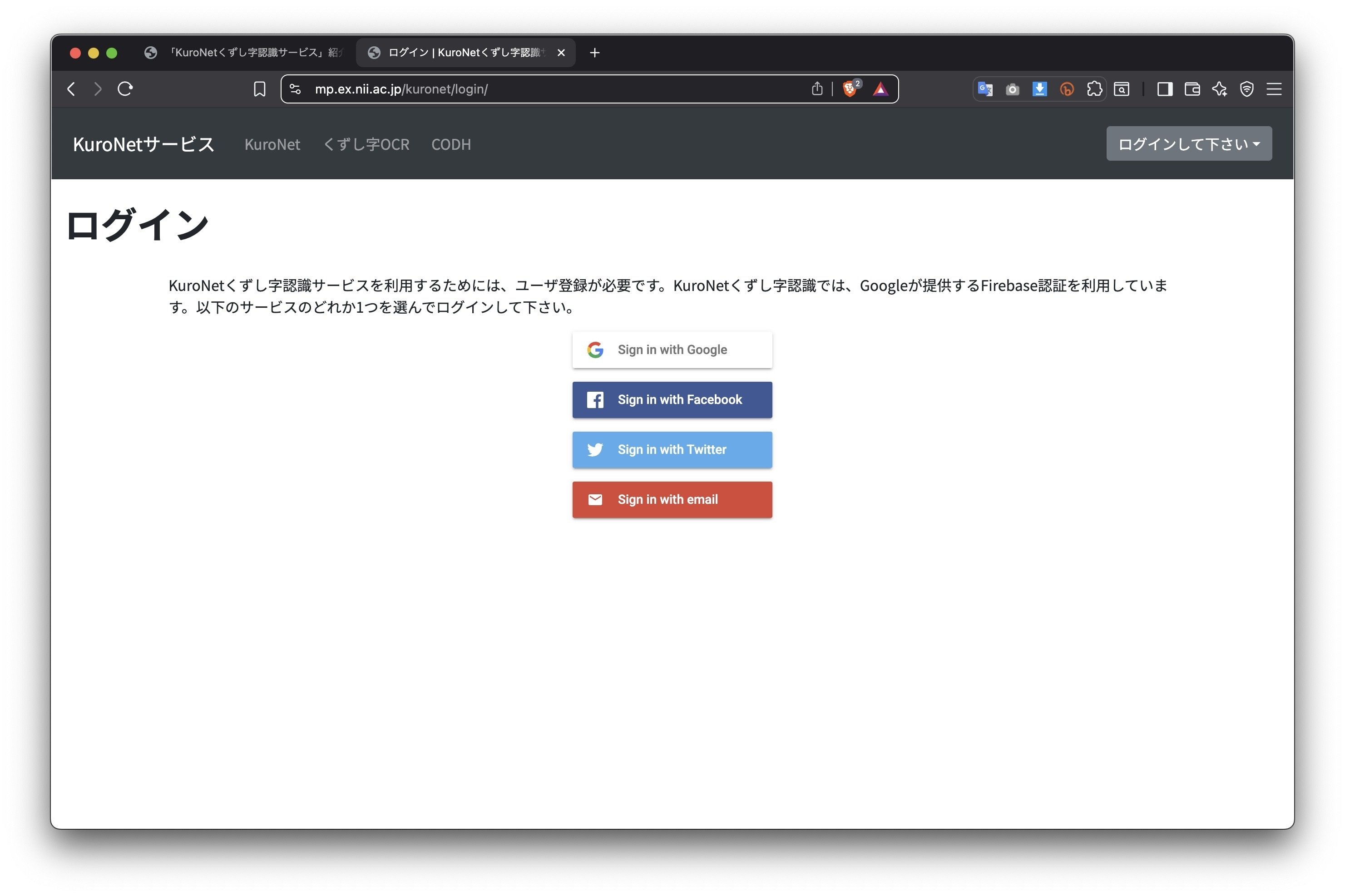The width and height of the screenshot is (1345, 896).
Task: Toggle the sidebar panel icon
Action: 1164,89
